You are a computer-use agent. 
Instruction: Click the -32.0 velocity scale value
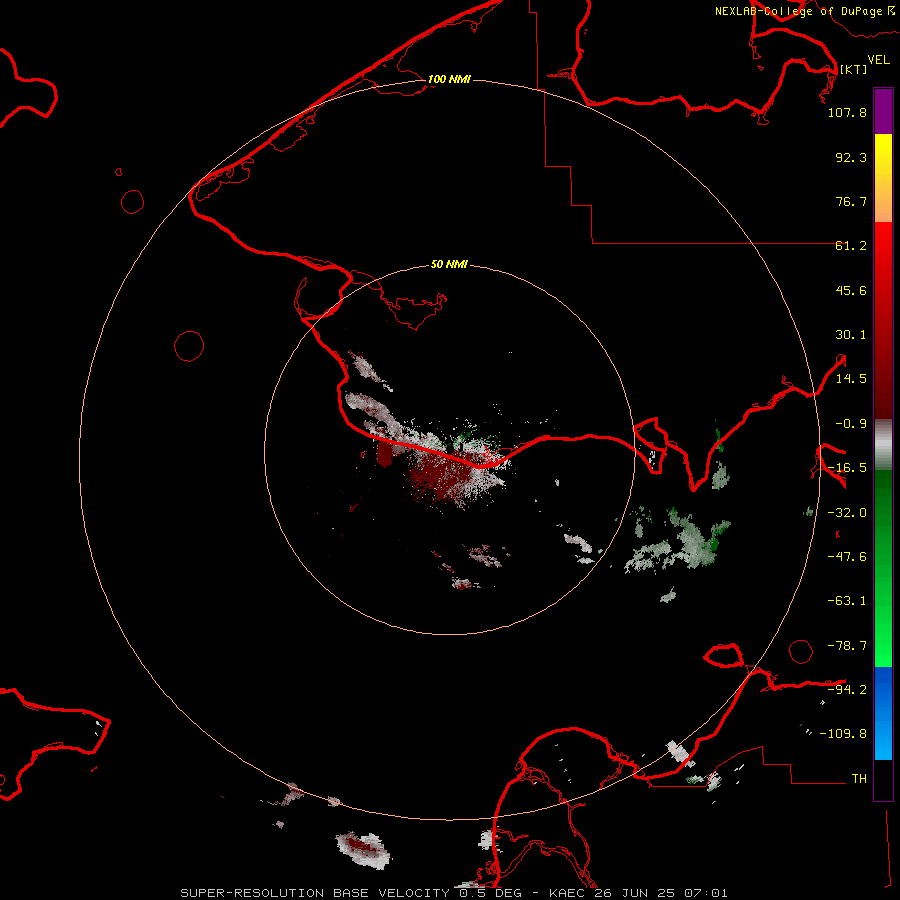point(847,513)
